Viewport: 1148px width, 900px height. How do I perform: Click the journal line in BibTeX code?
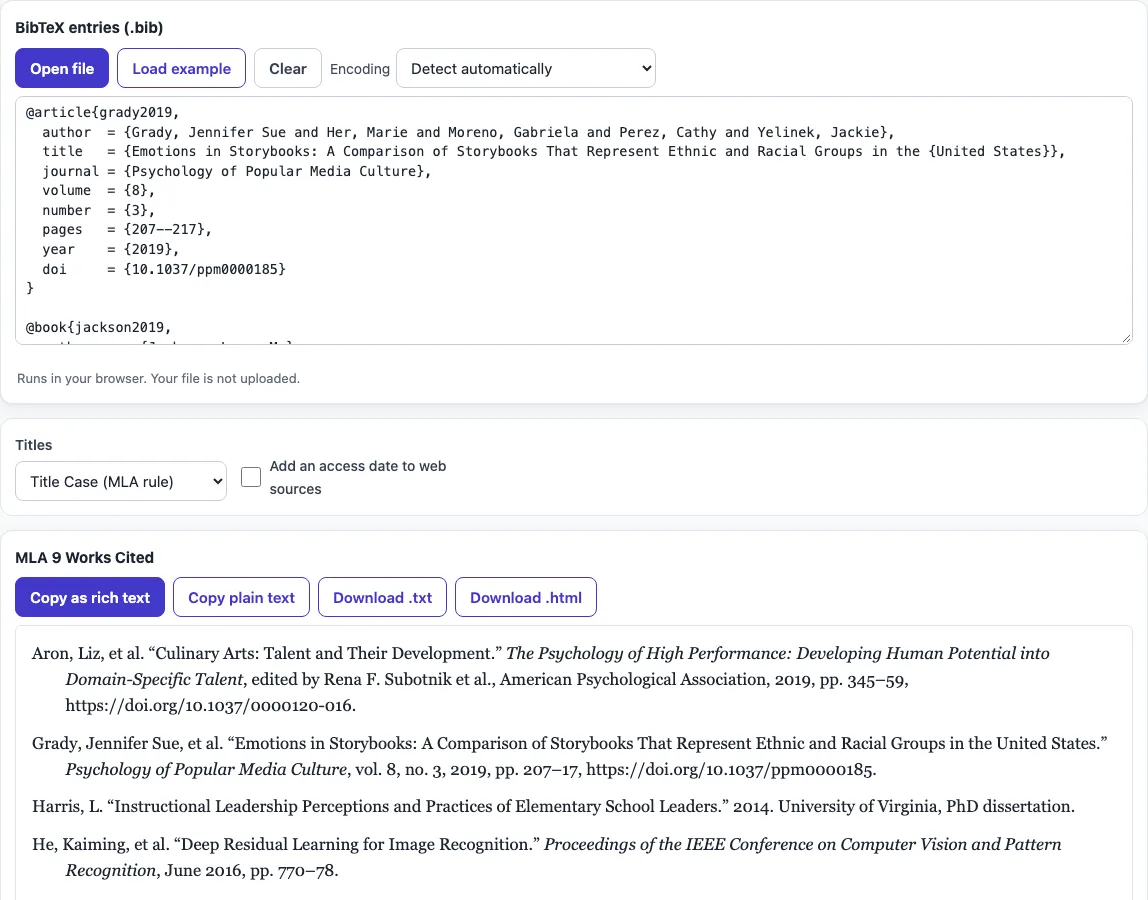(236, 171)
